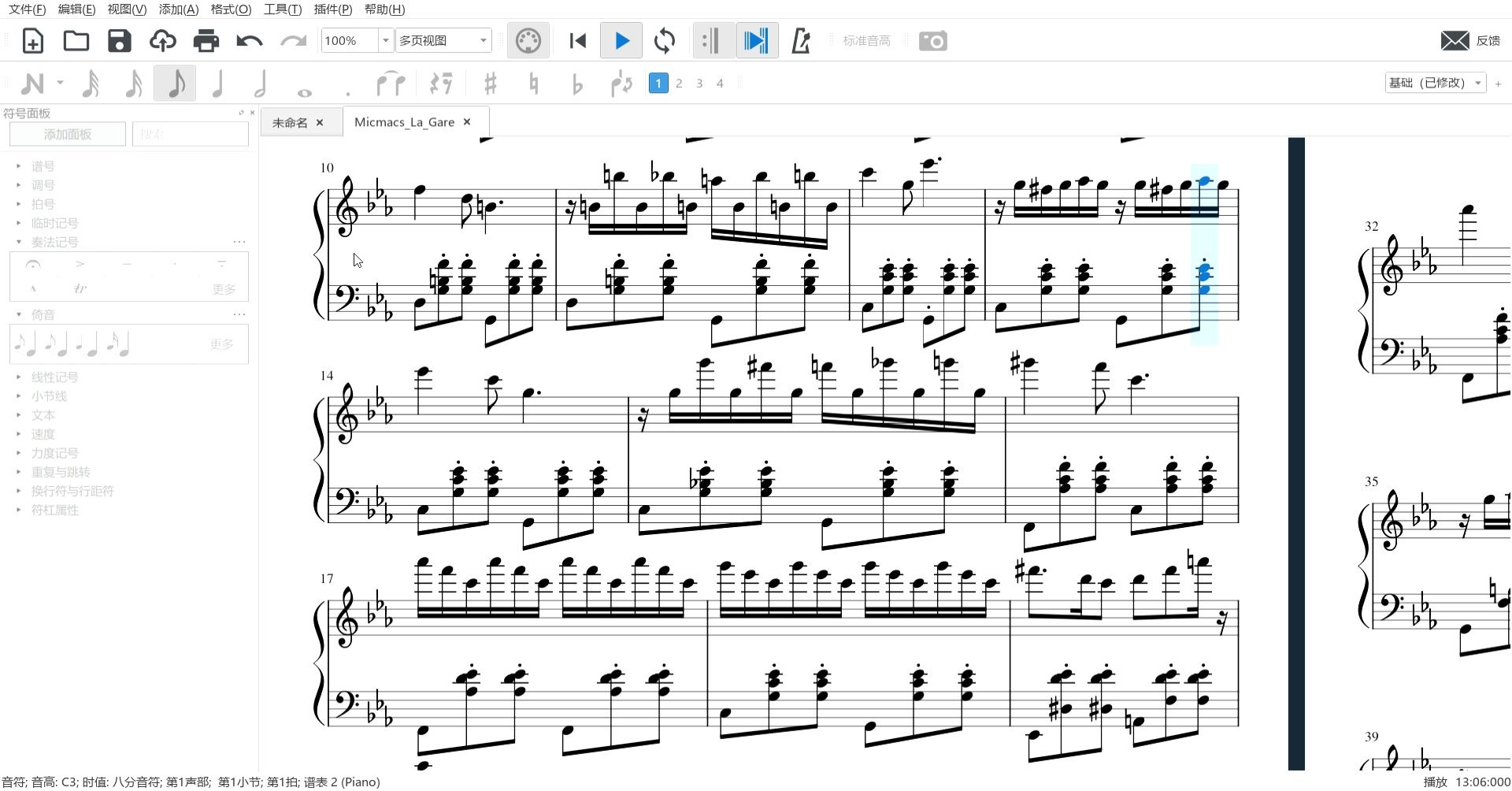
Task: Open the 100% zoom level dropdown
Action: click(385, 40)
